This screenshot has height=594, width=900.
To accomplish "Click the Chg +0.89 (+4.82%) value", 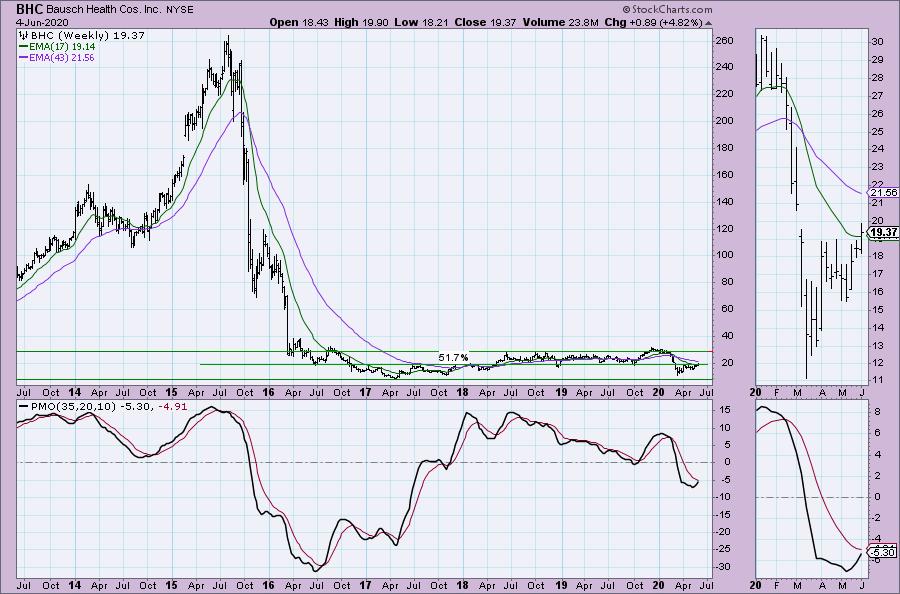I will [654, 22].
